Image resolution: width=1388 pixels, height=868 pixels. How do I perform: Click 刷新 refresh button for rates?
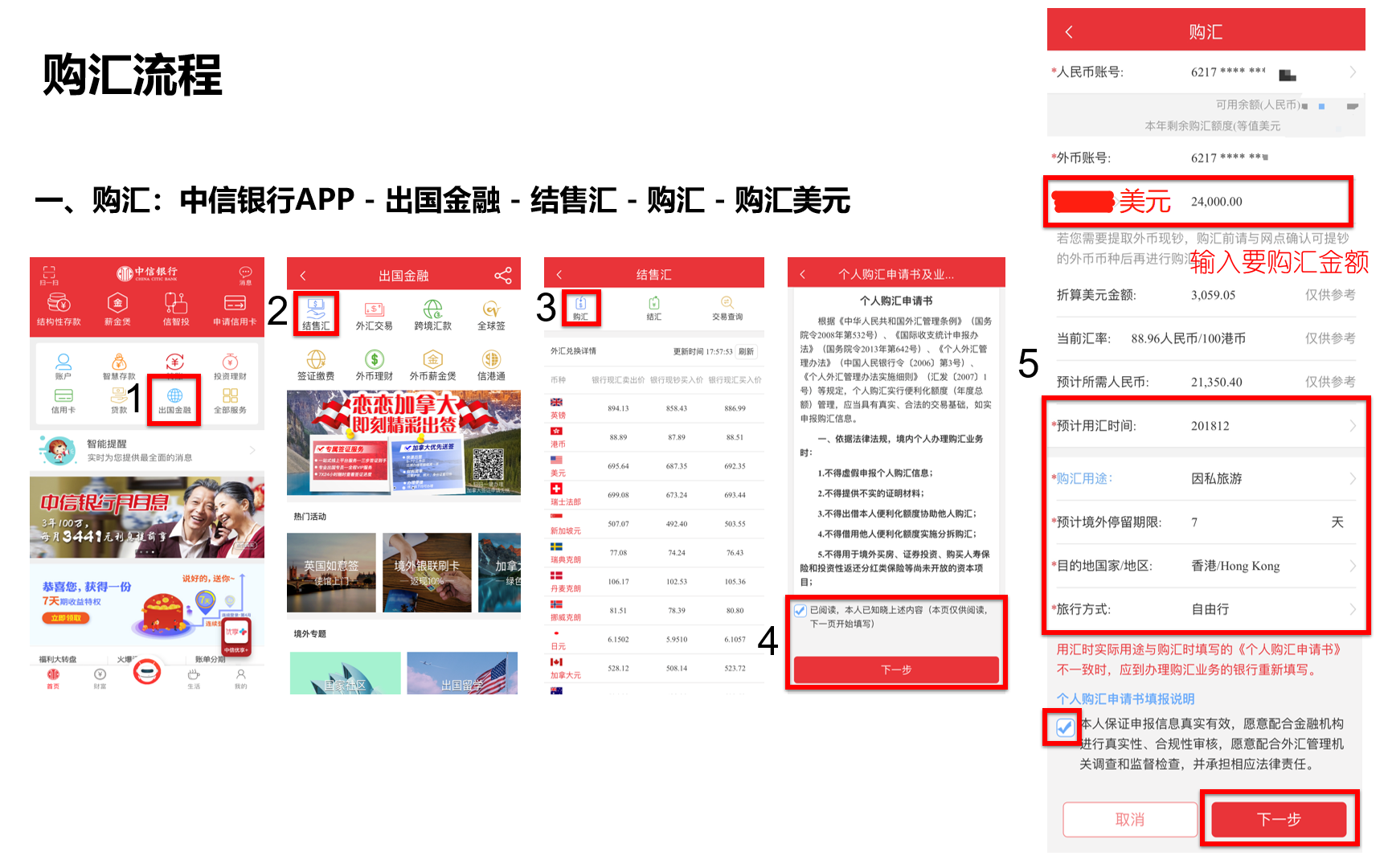pos(746,351)
